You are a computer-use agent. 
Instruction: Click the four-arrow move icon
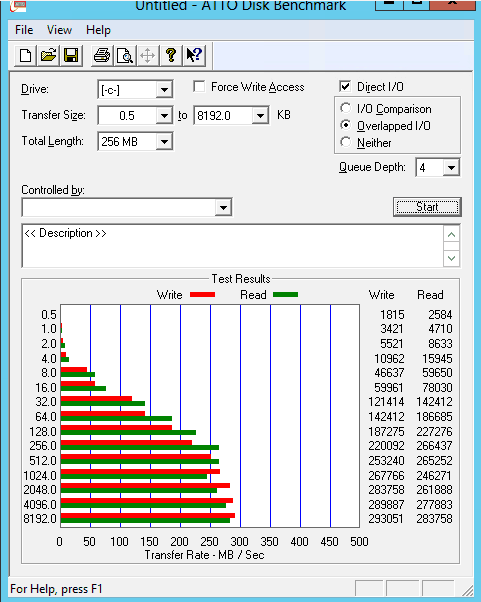click(147, 56)
